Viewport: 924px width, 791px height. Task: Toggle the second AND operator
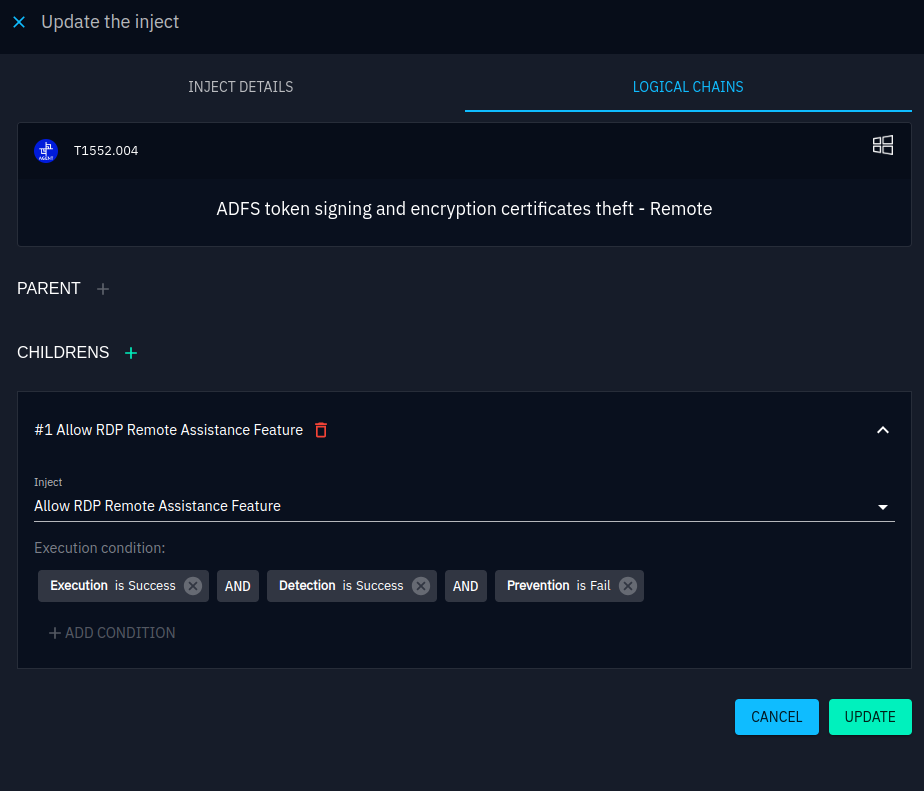466,586
